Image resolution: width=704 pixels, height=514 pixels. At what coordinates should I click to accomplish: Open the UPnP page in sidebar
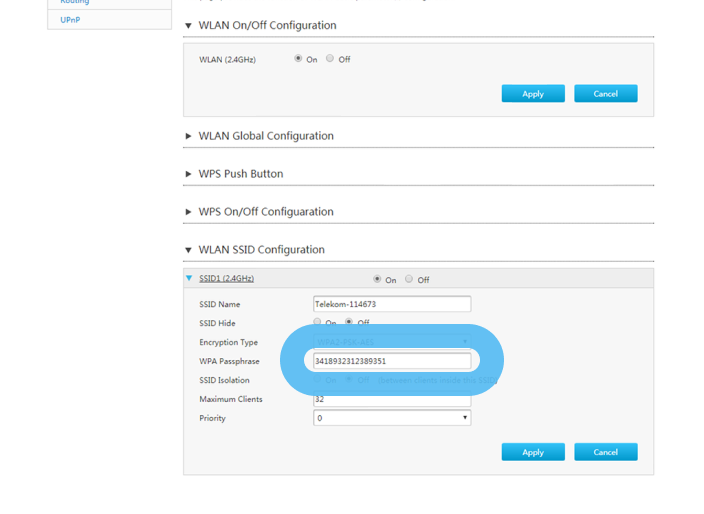[x=70, y=19]
